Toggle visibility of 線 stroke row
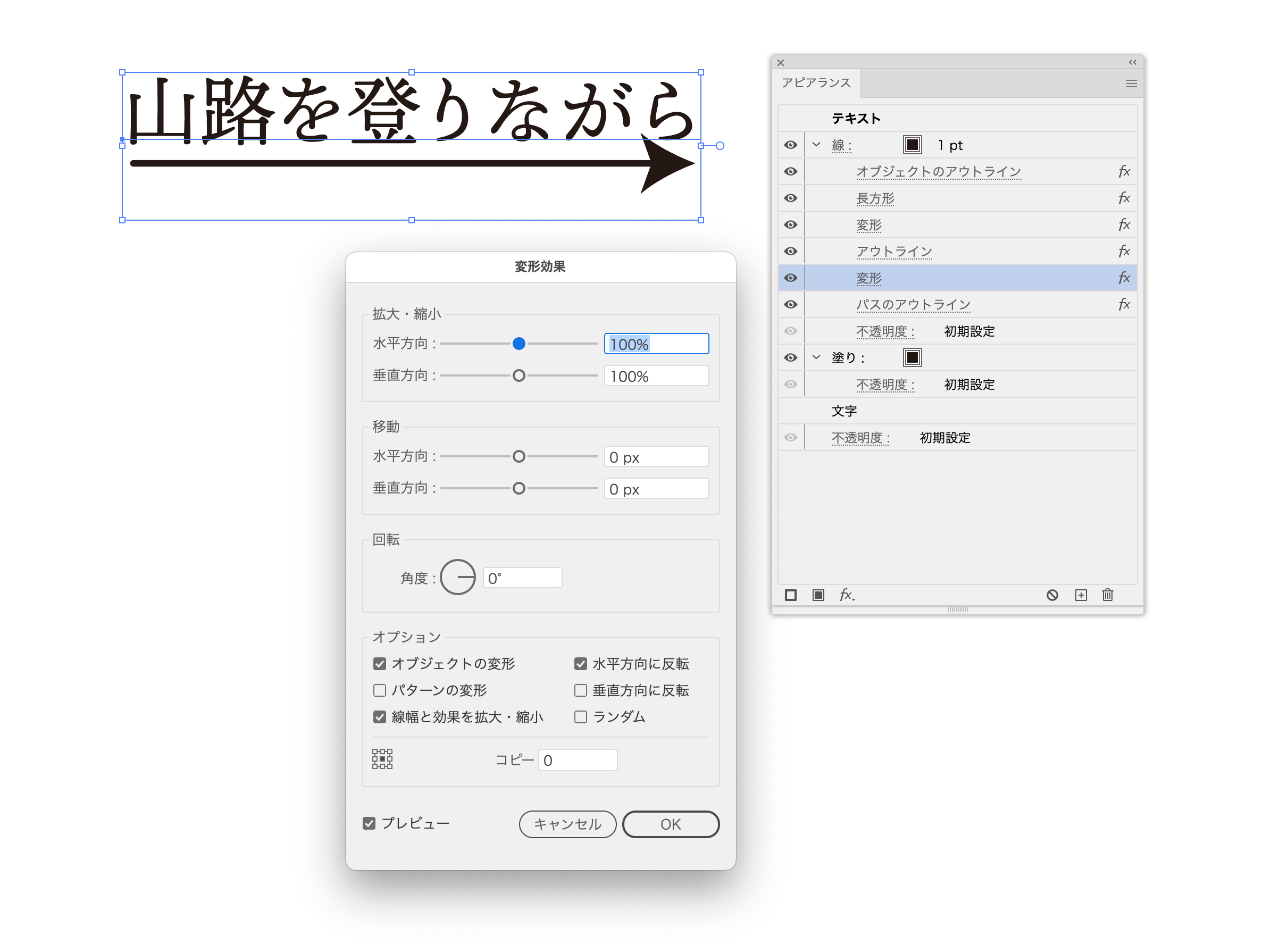Image resolution: width=1271 pixels, height=952 pixels. tap(791, 145)
